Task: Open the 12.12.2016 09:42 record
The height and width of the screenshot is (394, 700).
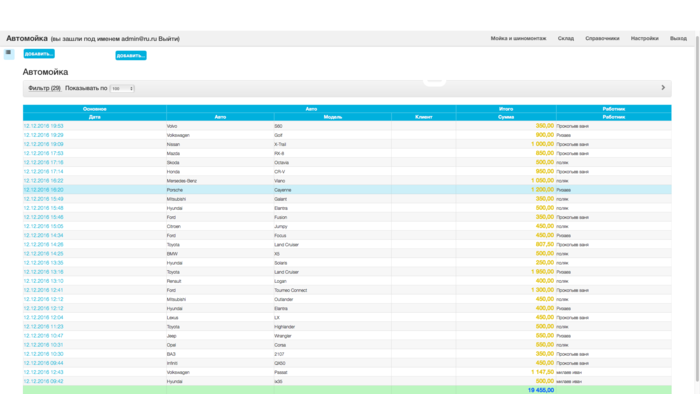Action: (43, 382)
